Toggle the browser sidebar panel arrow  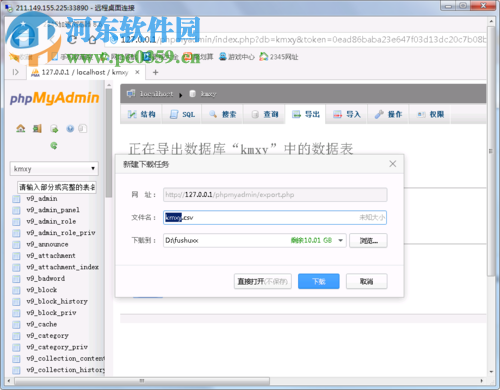[16, 72]
